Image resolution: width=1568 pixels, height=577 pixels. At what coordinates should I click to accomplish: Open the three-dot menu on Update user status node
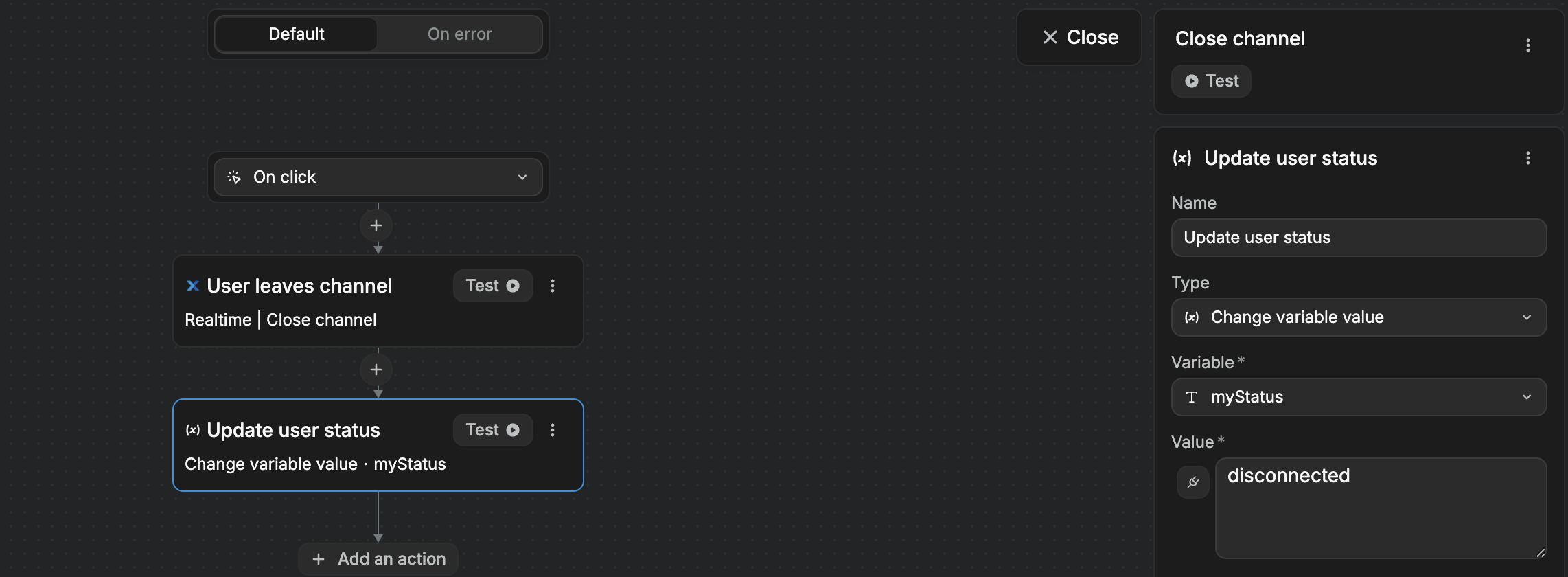pos(553,430)
